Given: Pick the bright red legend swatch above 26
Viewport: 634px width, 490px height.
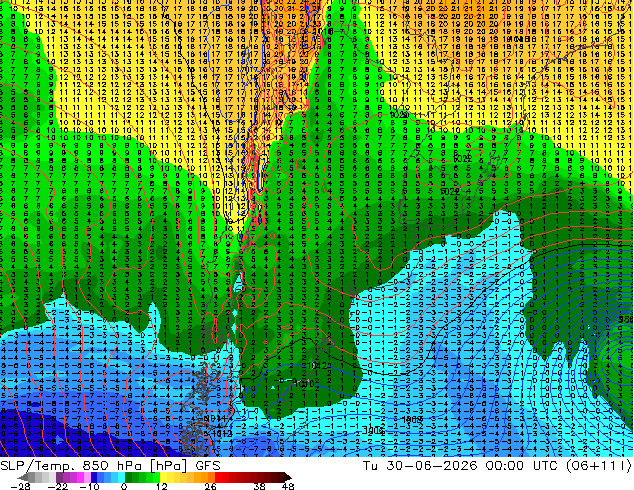Looking at the screenshot, I should pos(218,477).
